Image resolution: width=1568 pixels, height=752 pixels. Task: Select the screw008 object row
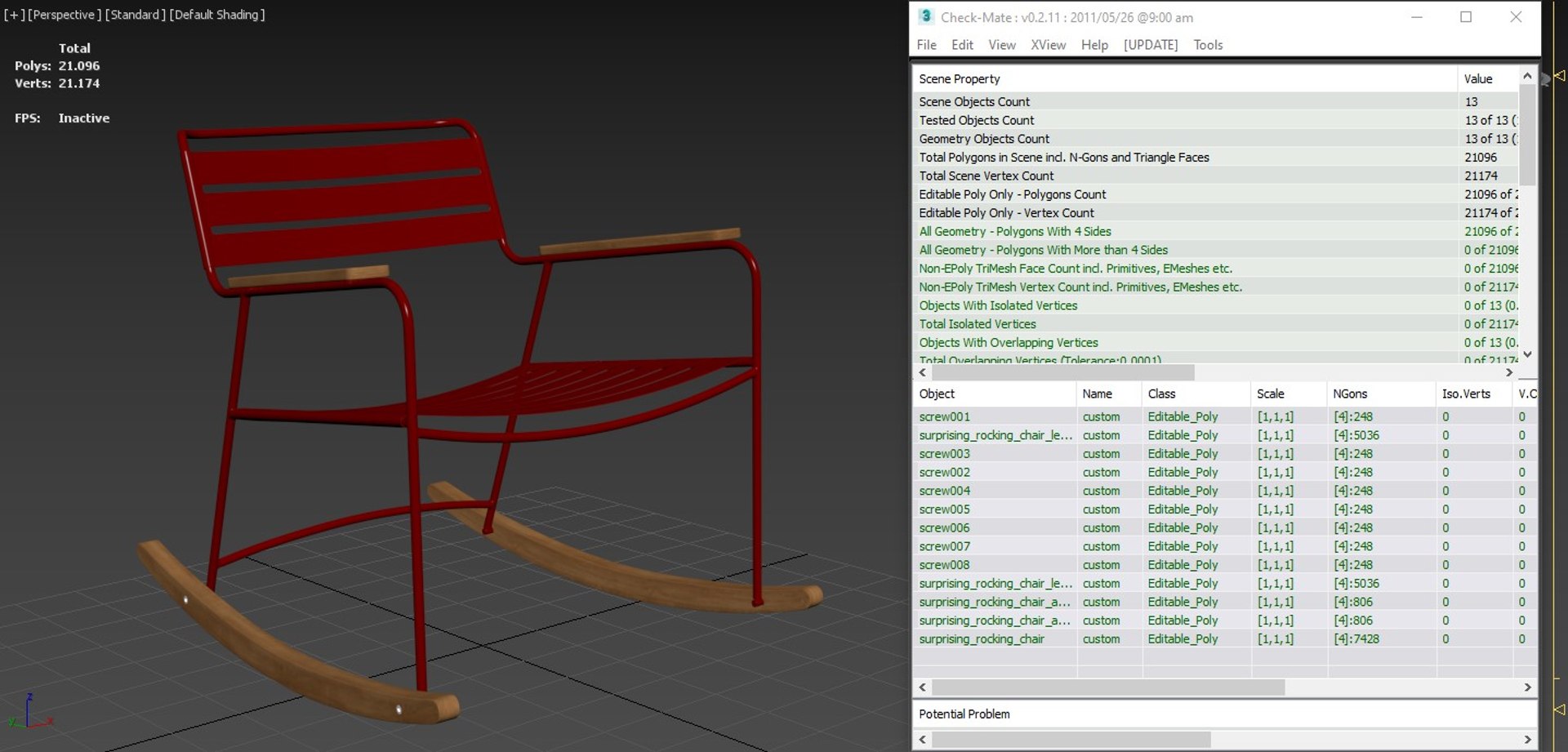(x=1224, y=565)
